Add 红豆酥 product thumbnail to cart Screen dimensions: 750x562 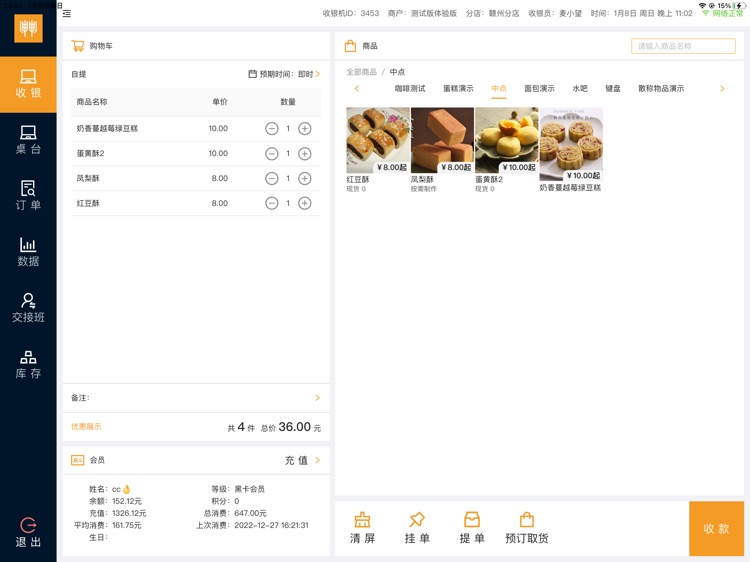(x=378, y=140)
